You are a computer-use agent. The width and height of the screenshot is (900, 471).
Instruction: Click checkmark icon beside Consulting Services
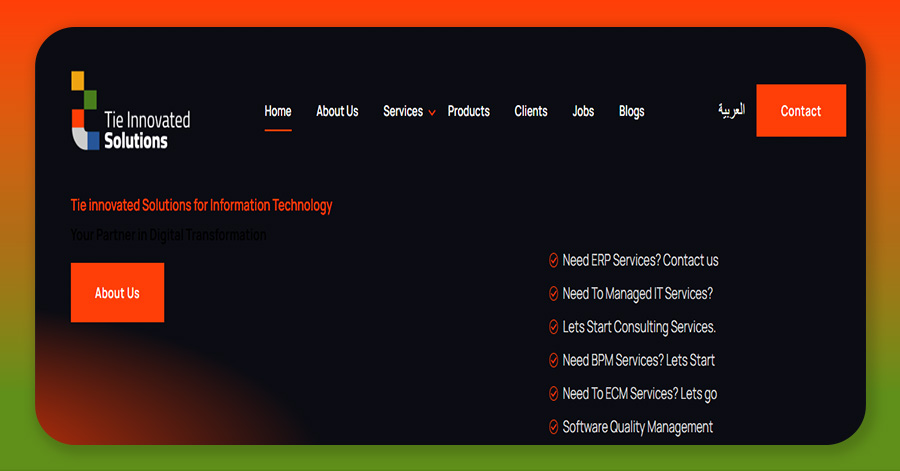tap(553, 327)
